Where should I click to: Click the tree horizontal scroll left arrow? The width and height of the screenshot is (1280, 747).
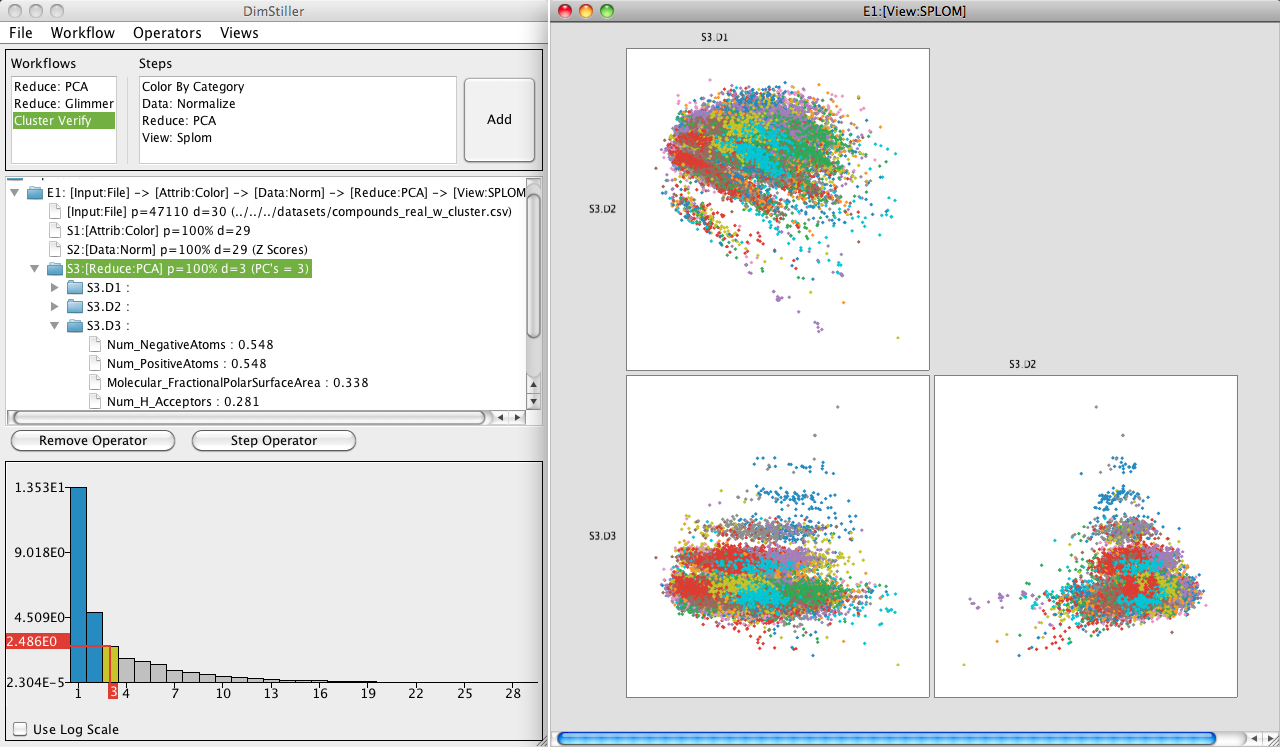pyautogui.click(x=501, y=417)
